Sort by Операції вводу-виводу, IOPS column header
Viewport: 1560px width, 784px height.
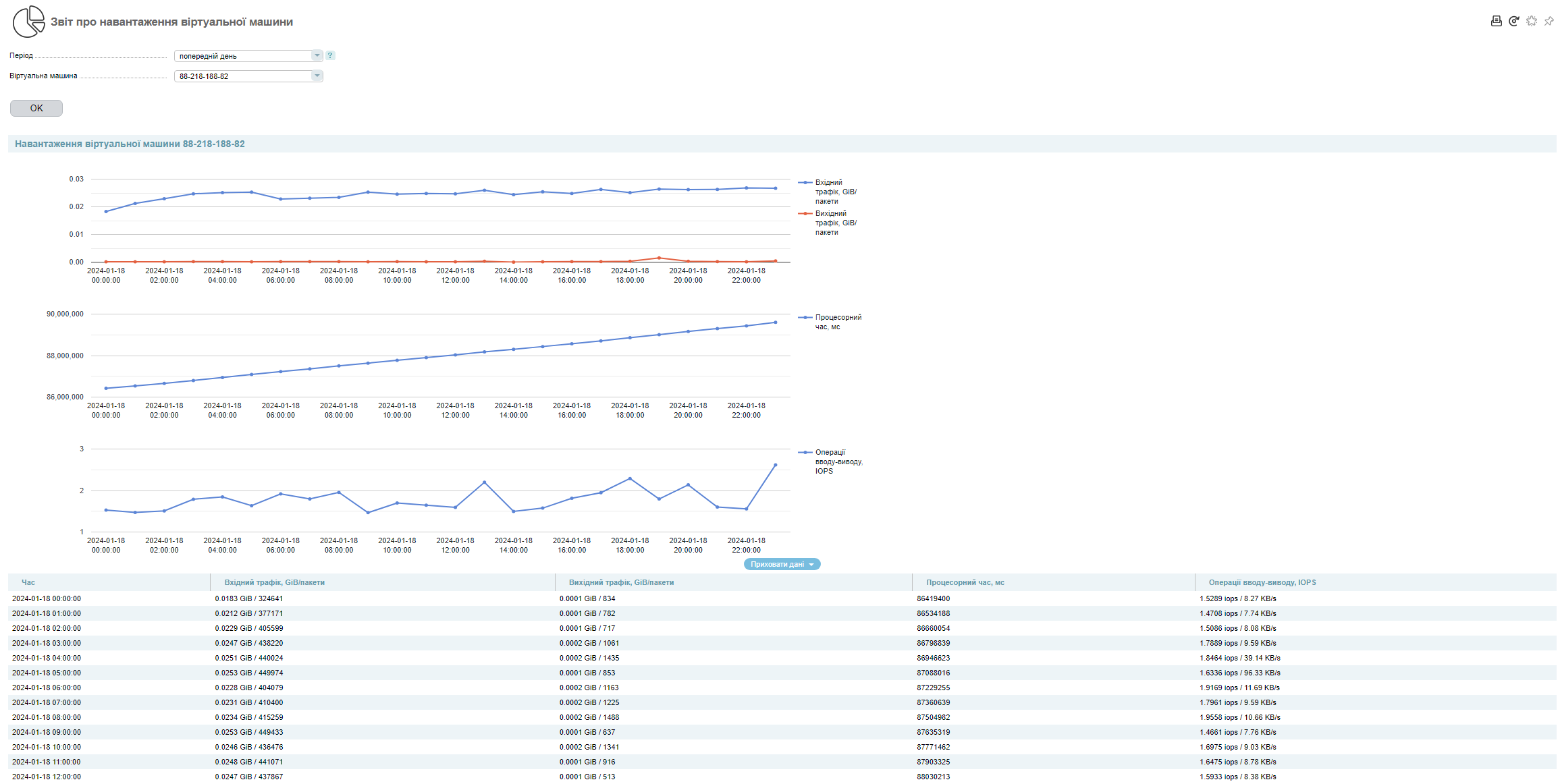click(1262, 582)
